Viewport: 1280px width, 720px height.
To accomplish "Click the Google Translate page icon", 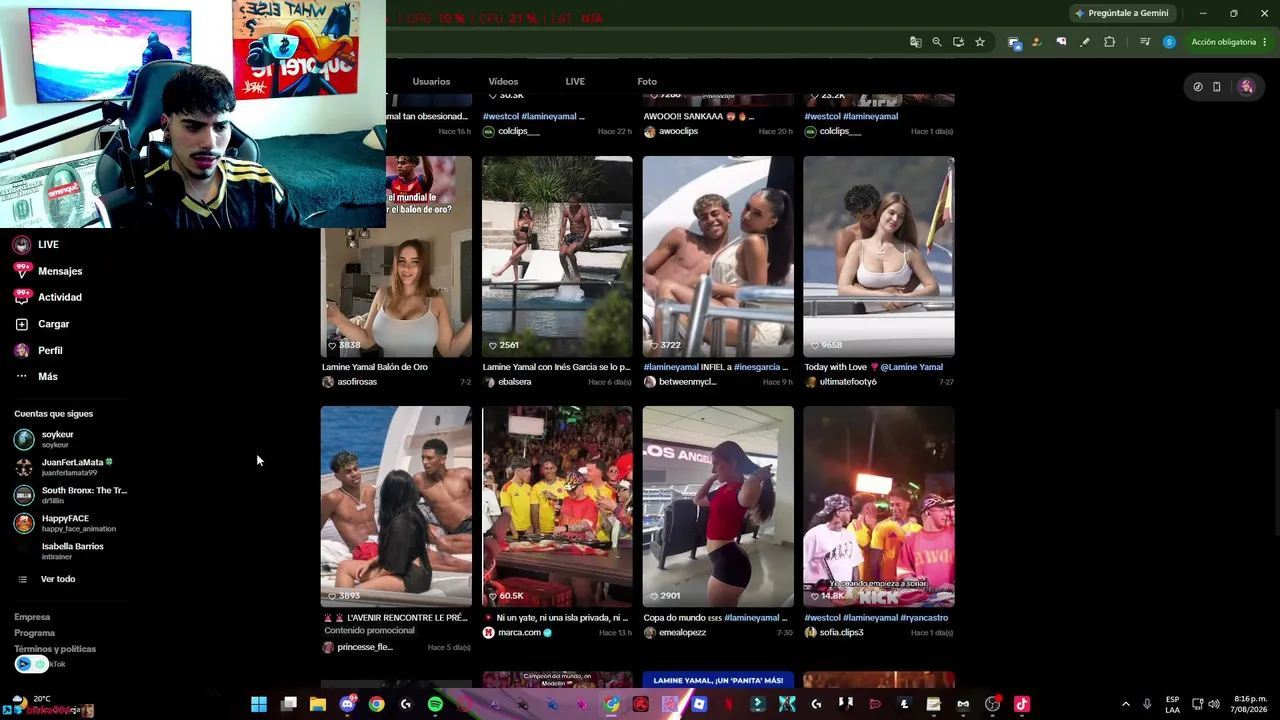I will [x=915, y=42].
